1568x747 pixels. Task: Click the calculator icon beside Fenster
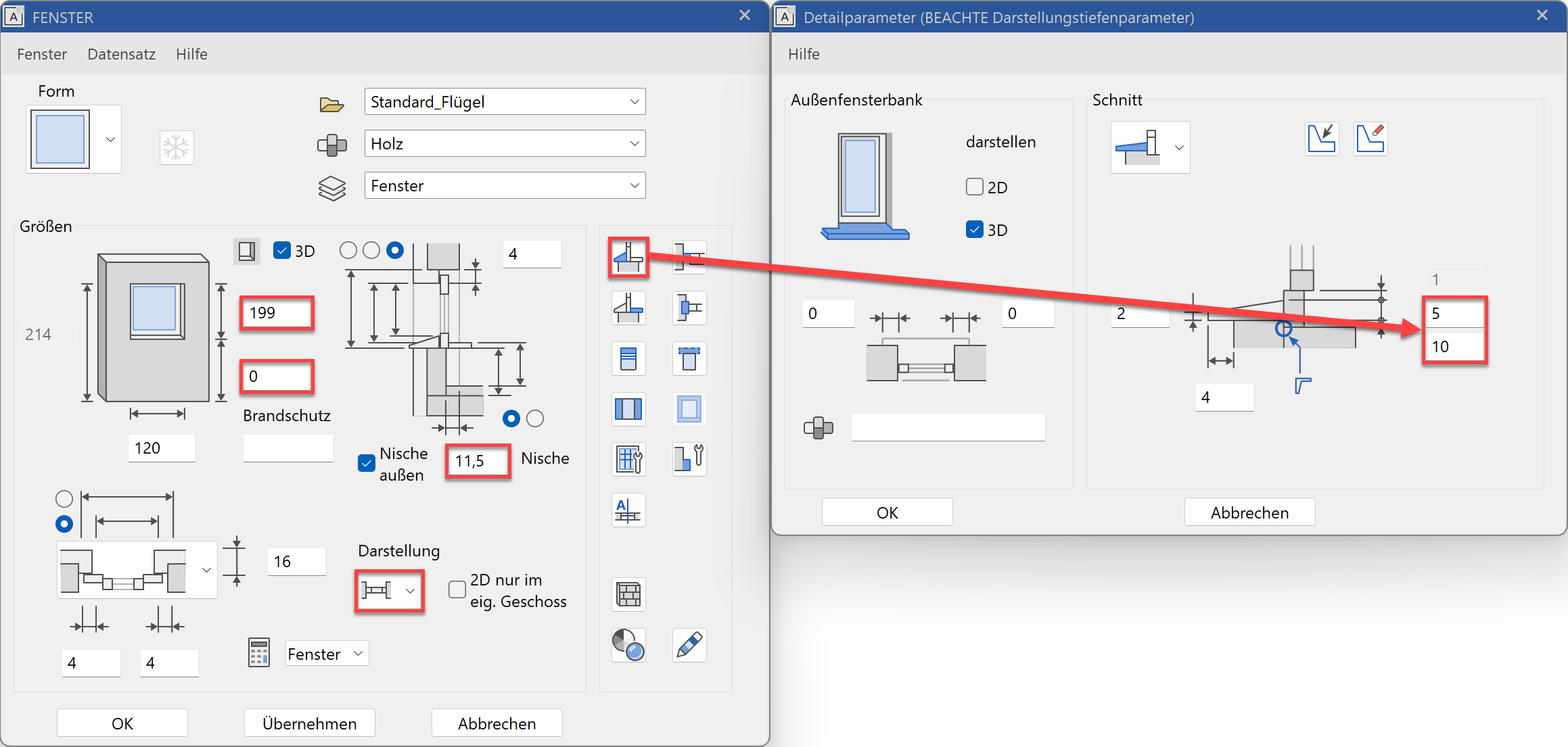tap(259, 653)
